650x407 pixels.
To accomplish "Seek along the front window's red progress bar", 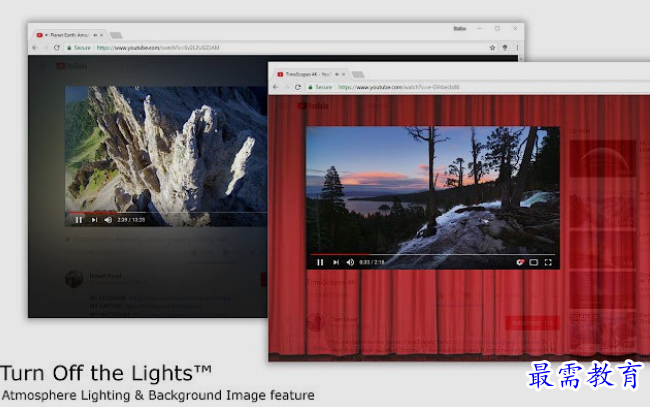I will [432, 254].
